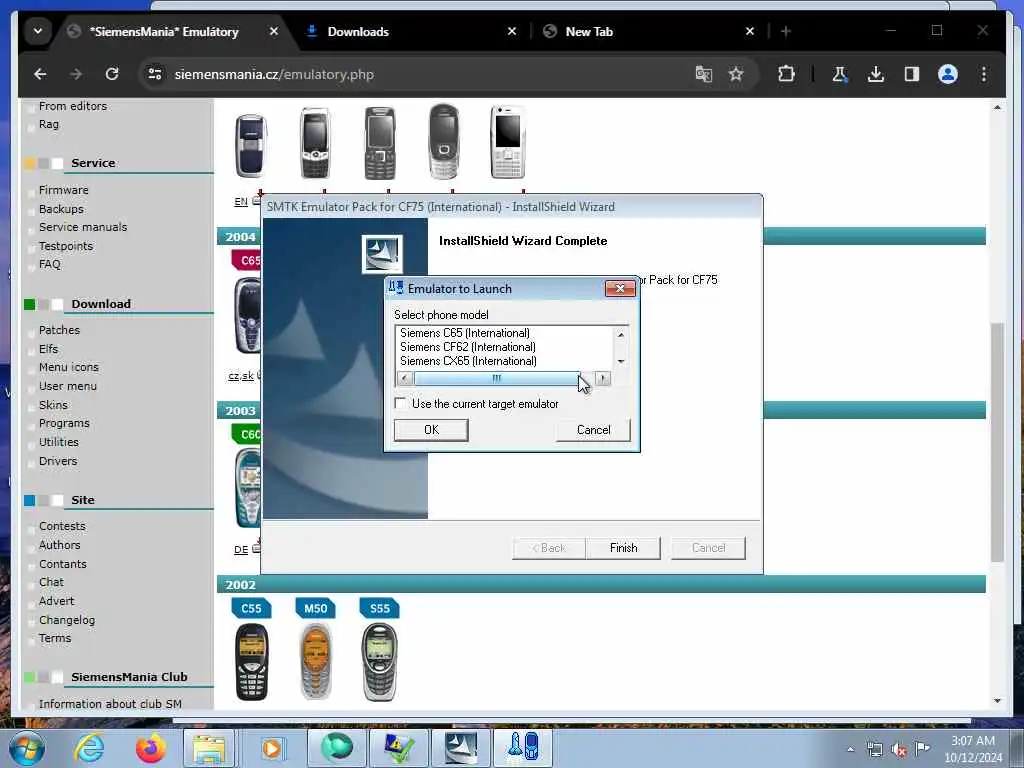Click the white phone thumbnail in top row
The width and height of the screenshot is (1024, 768).
click(x=508, y=142)
